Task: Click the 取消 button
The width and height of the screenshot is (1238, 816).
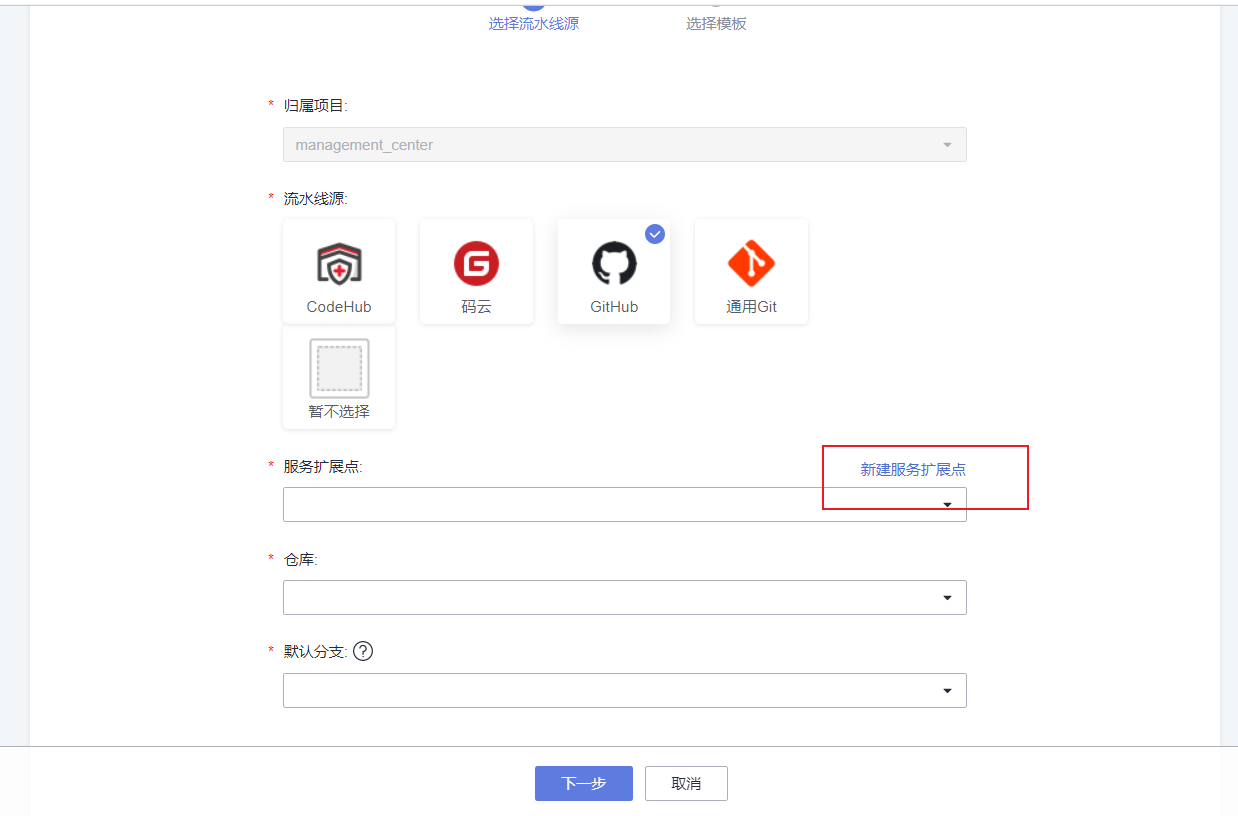Action: point(686,783)
